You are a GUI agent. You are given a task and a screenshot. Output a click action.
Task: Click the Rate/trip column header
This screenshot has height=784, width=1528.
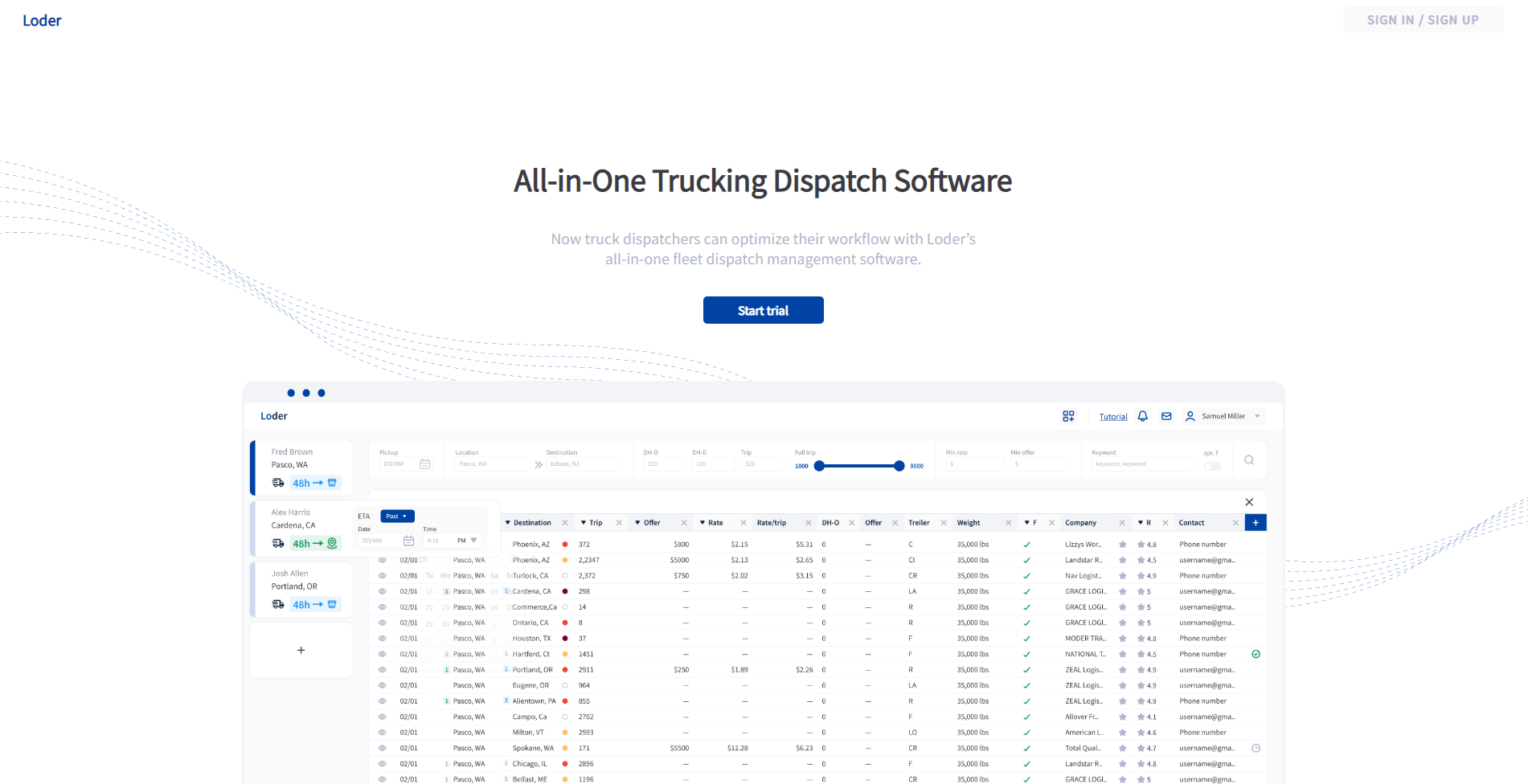coord(772,523)
